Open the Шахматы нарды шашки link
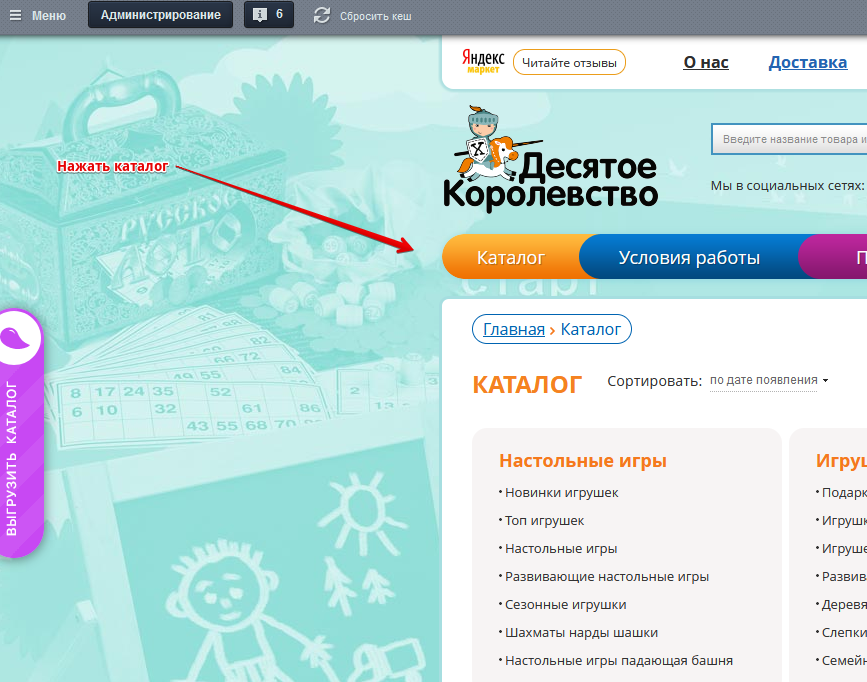Viewport: 867px width, 682px height. [581, 633]
